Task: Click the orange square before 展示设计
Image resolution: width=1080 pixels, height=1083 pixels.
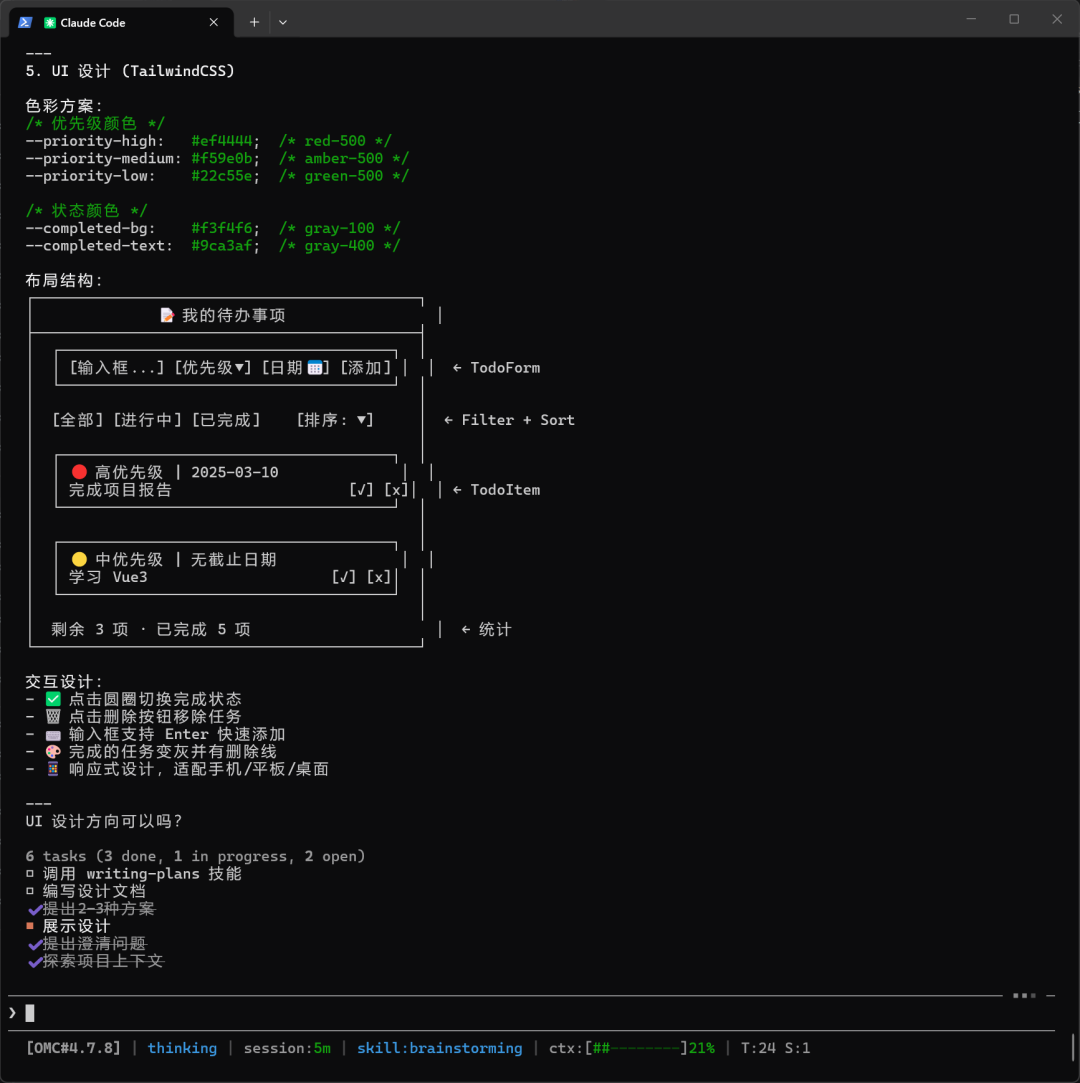Action: [30, 926]
